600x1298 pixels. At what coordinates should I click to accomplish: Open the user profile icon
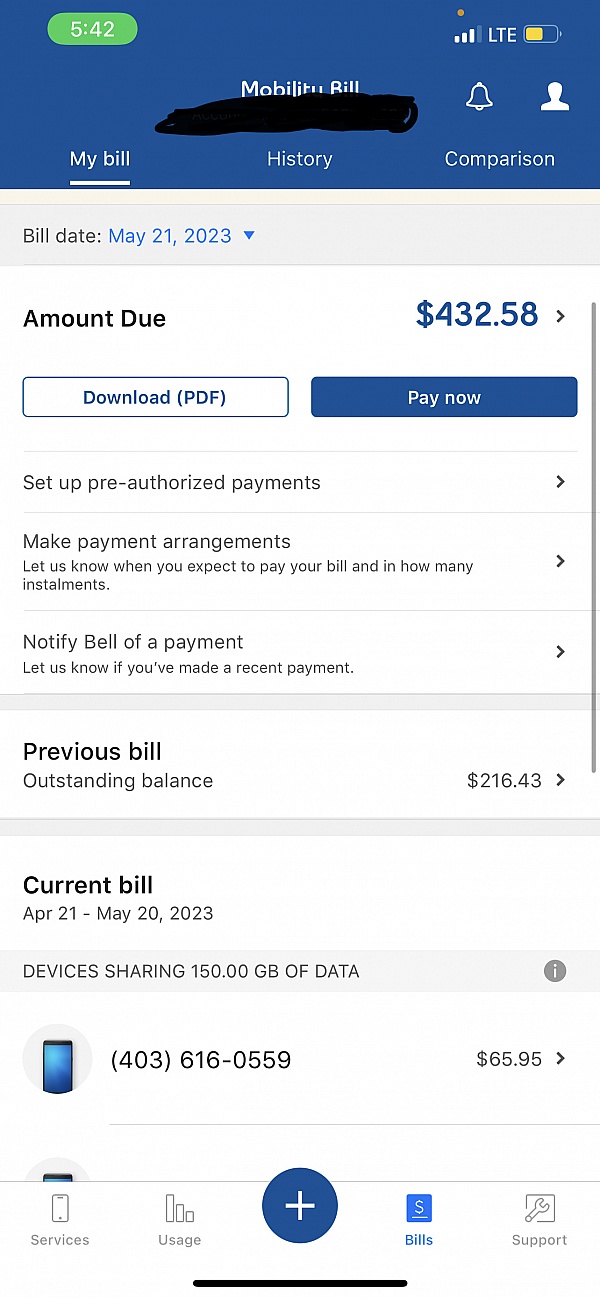pos(554,96)
